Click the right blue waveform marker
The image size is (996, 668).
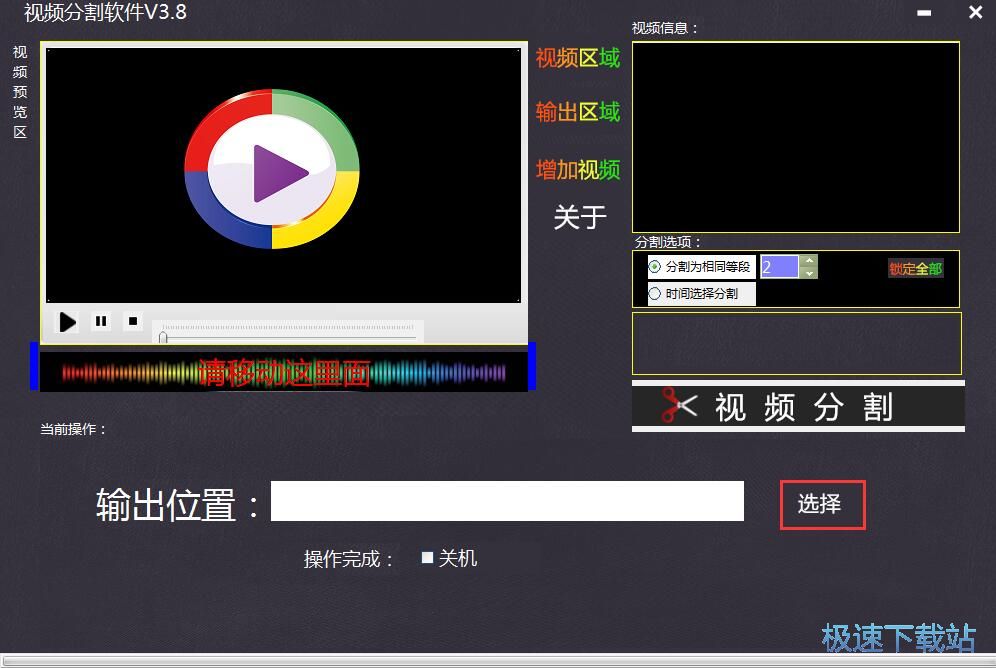[x=532, y=367]
